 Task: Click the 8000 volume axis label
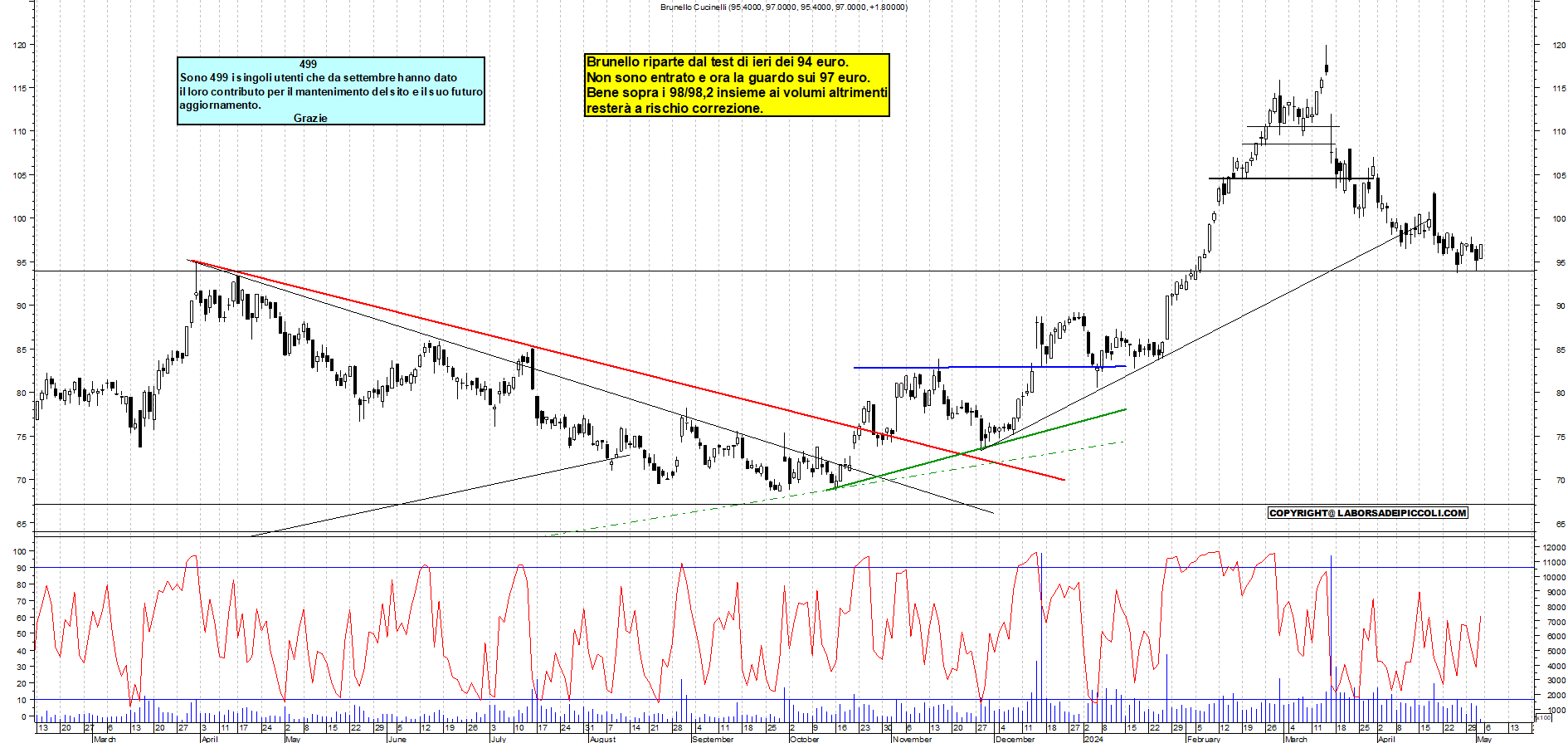coord(1556,608)
